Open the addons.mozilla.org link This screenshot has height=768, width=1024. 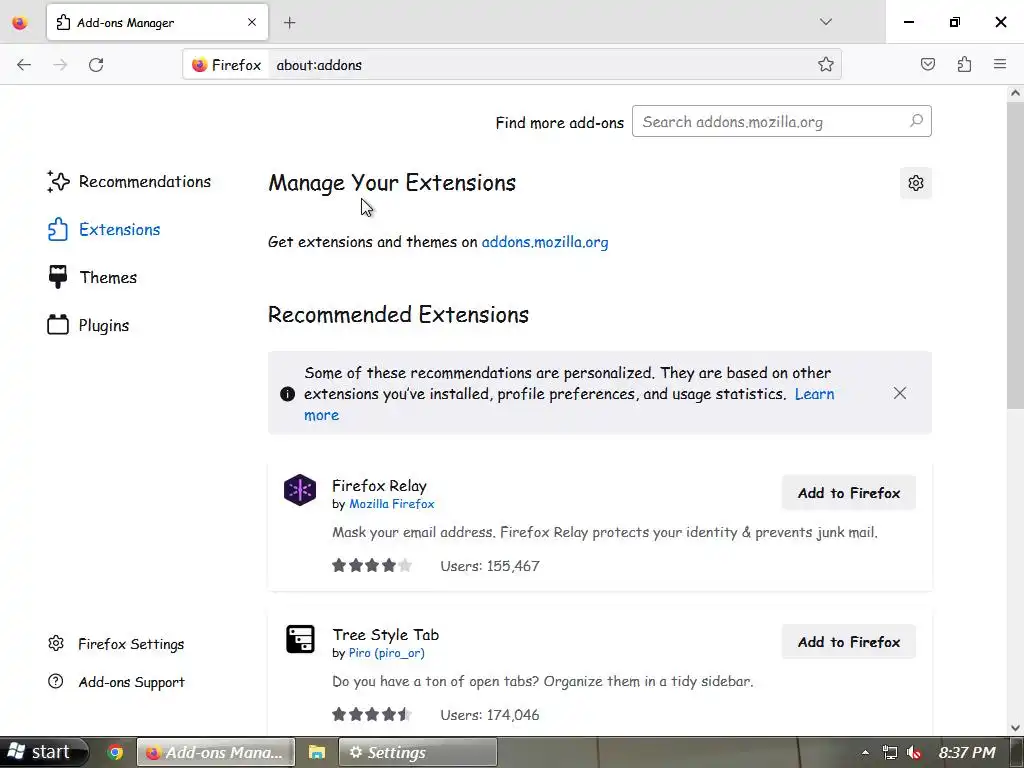coord(545,242)
